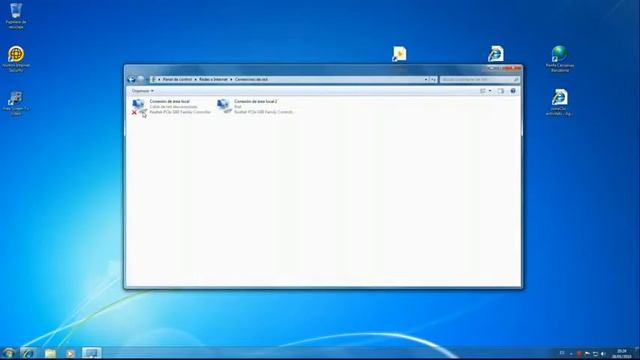This screenshot has width=640, height=360.
Task: Show hidden tray icons arrow
Action: point(571,353)
